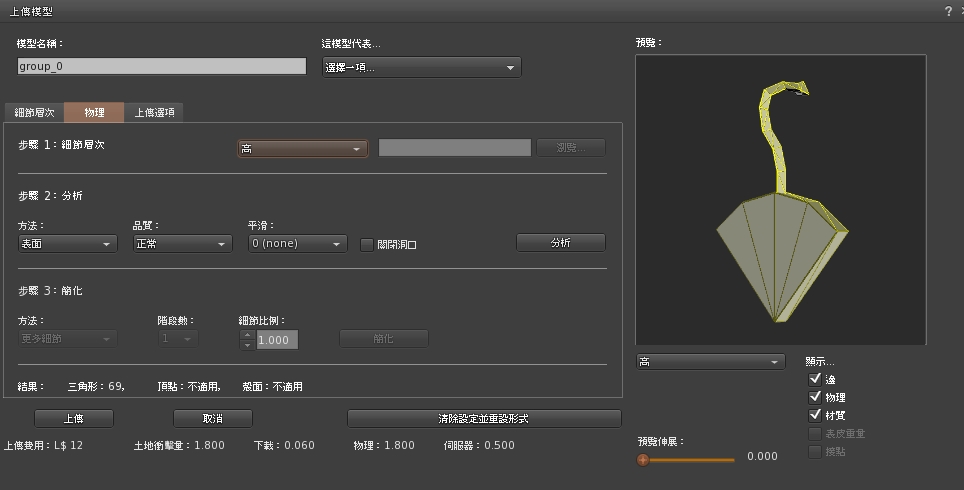Click the 殼面: 不適用 result text

[x=272, y=387]
